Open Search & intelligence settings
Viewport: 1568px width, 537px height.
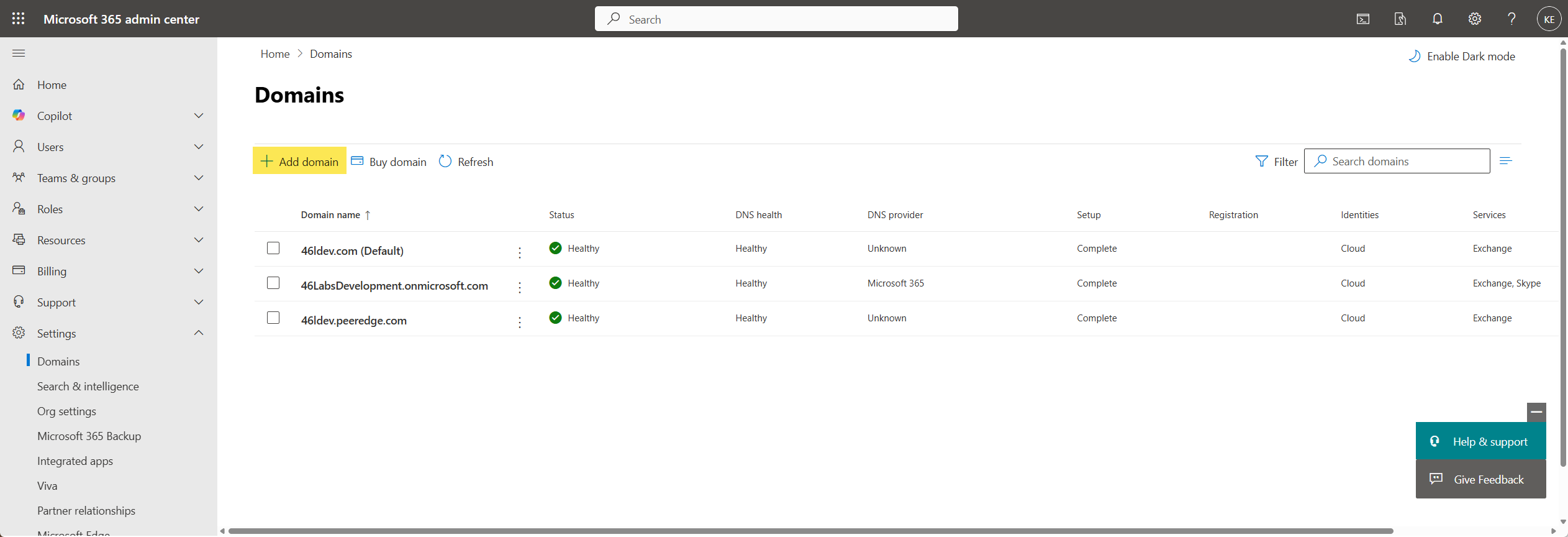[88, 387]
